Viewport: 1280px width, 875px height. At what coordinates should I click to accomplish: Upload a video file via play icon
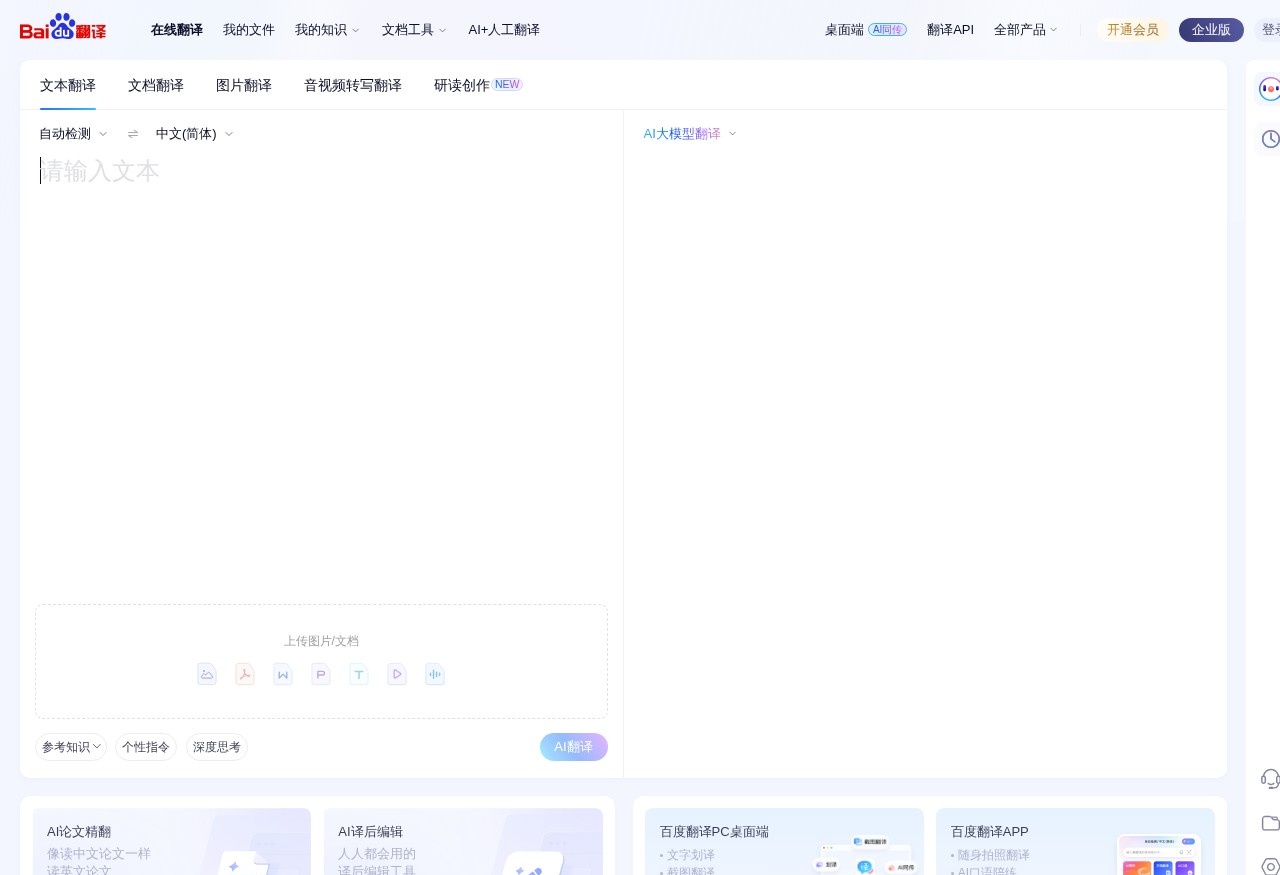(x=397, y=674)
